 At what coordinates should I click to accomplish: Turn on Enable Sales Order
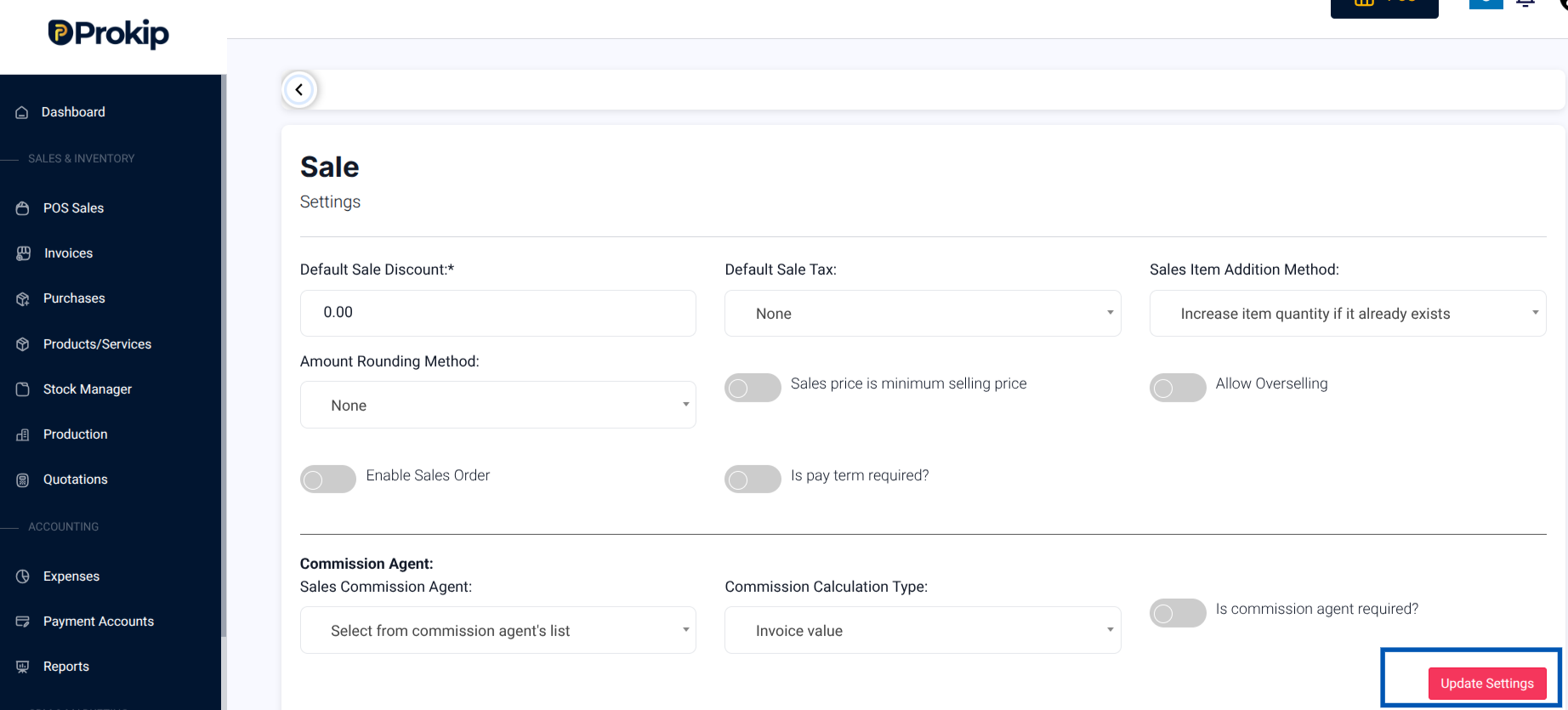coord(328,480)
